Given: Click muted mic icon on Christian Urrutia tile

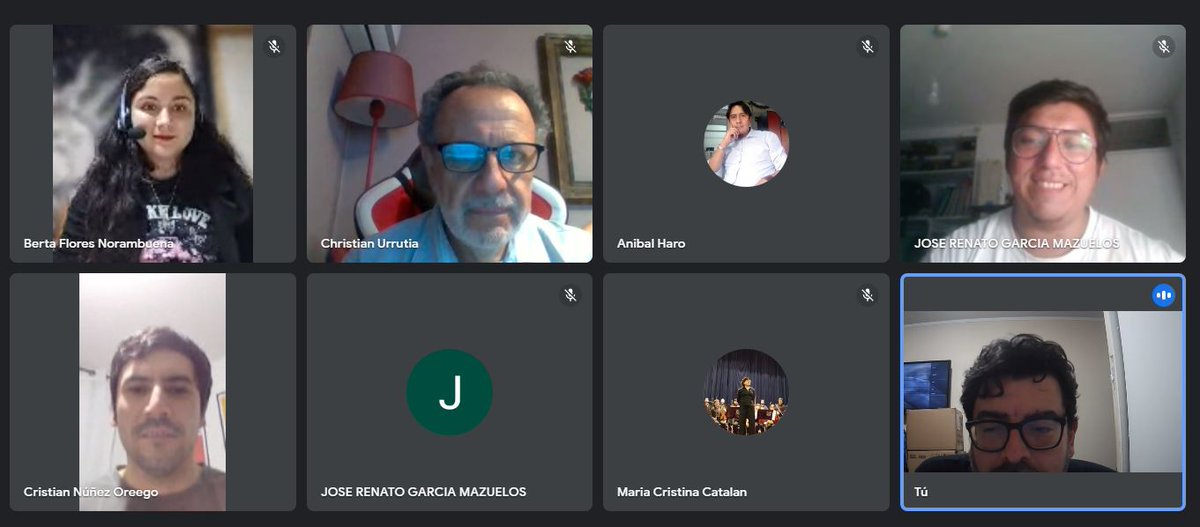Looking at the screenshot, I should point(571,47).
